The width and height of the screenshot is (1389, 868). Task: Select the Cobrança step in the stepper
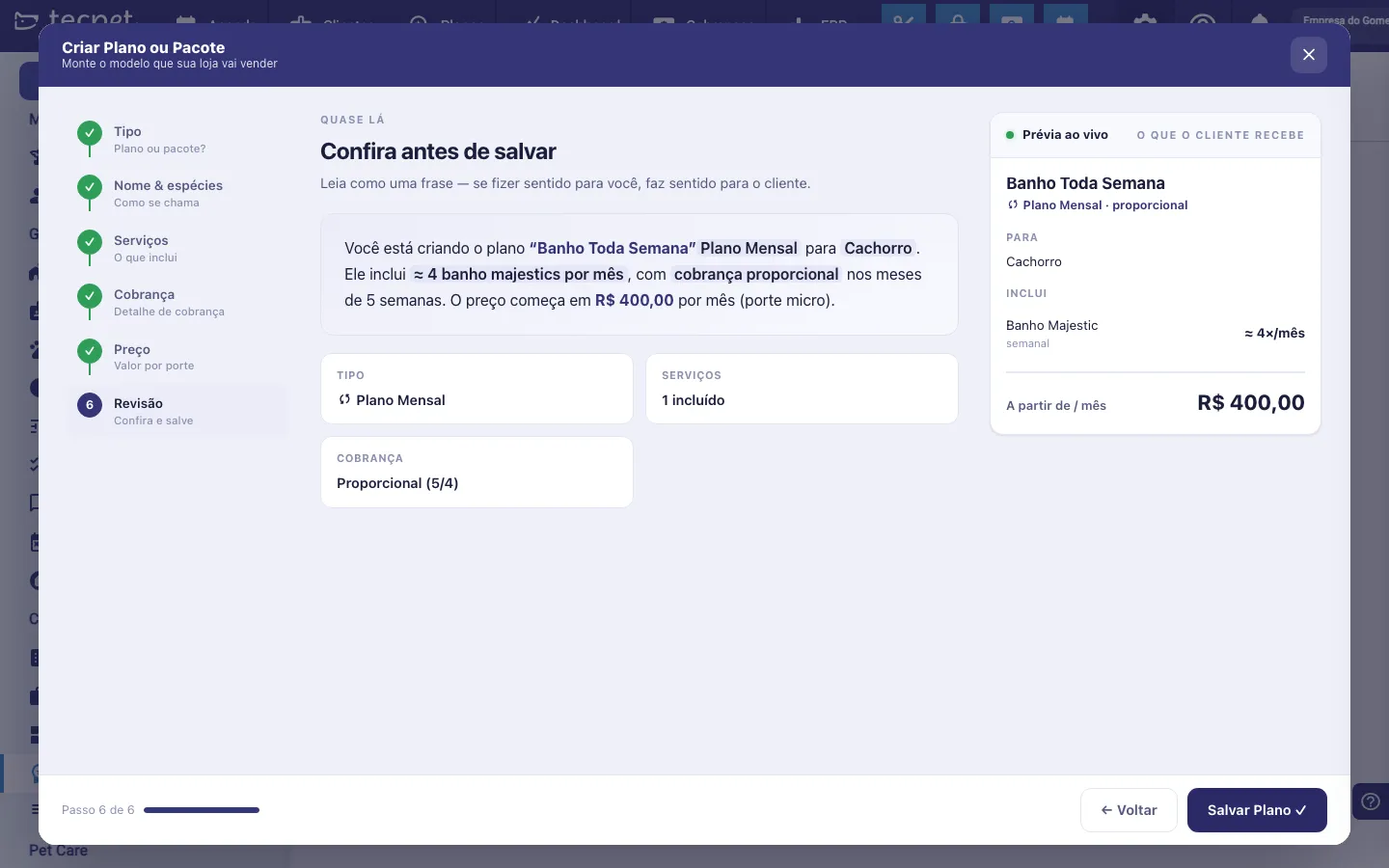point(177,302)
